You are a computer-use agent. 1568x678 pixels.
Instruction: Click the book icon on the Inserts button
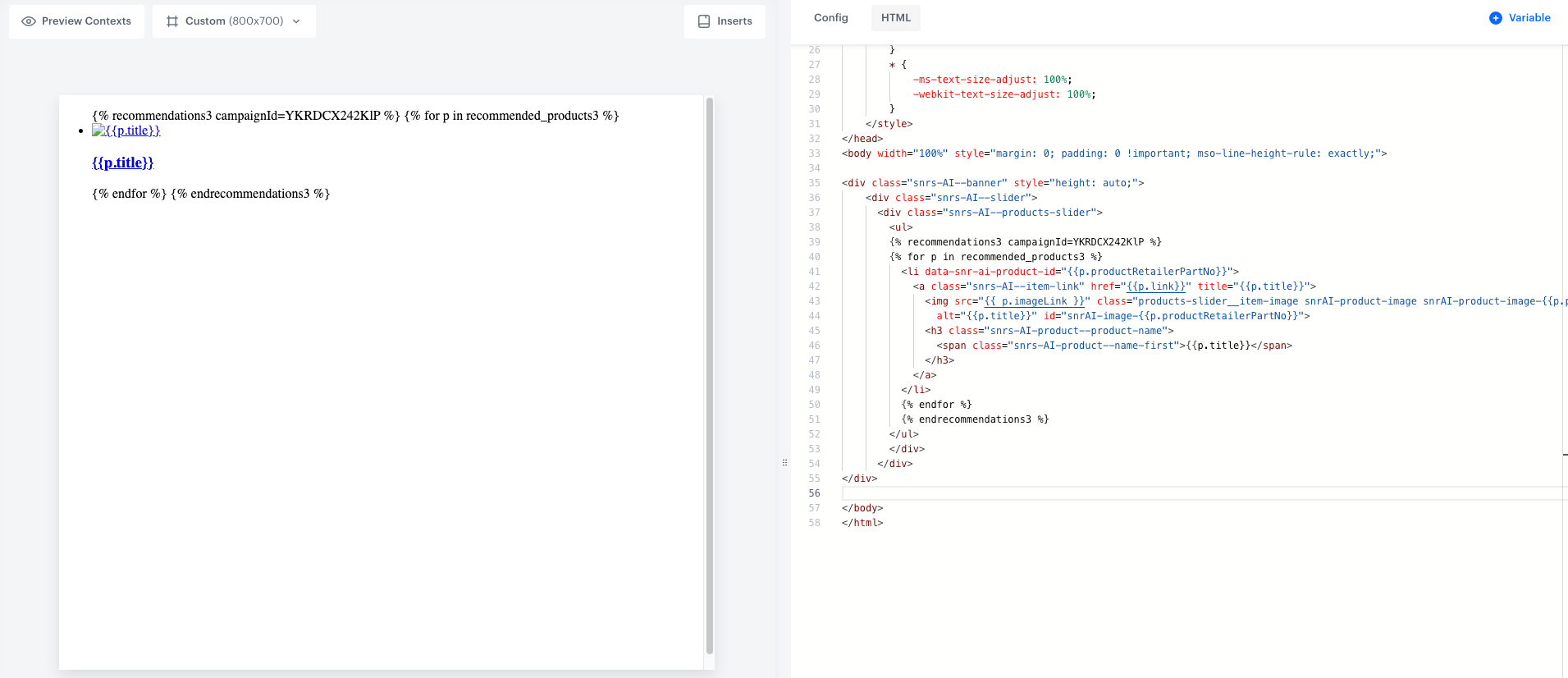(703, 21)
